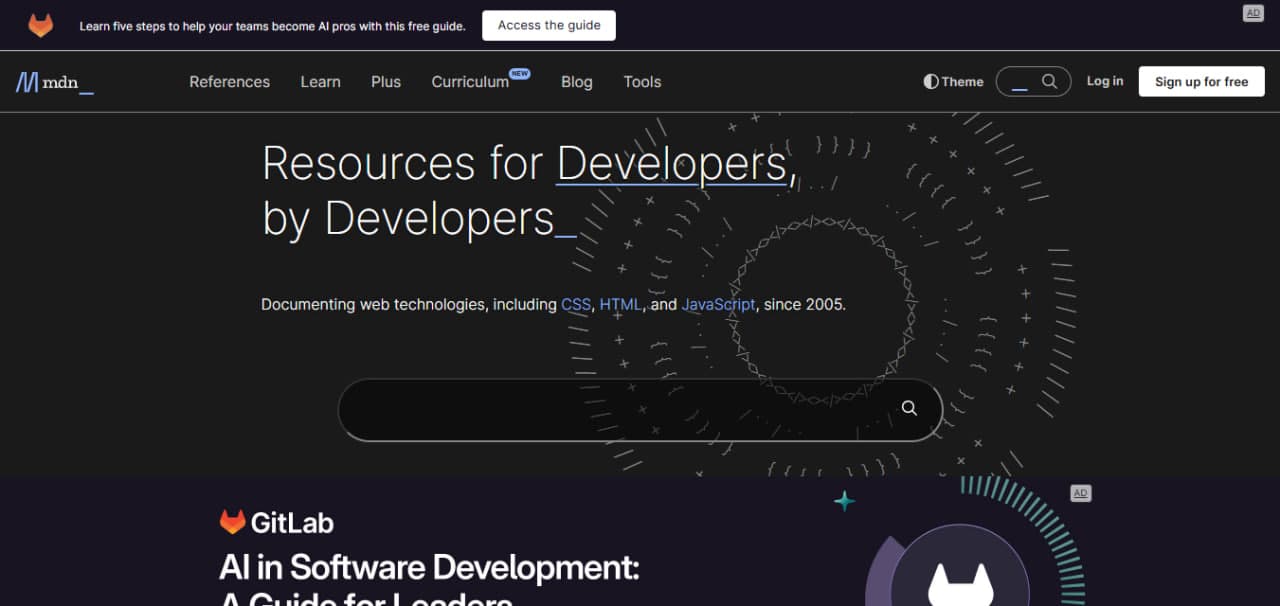The image size is (1280, 606).
Task: Open the Learn menu
Action: point(320,82)
